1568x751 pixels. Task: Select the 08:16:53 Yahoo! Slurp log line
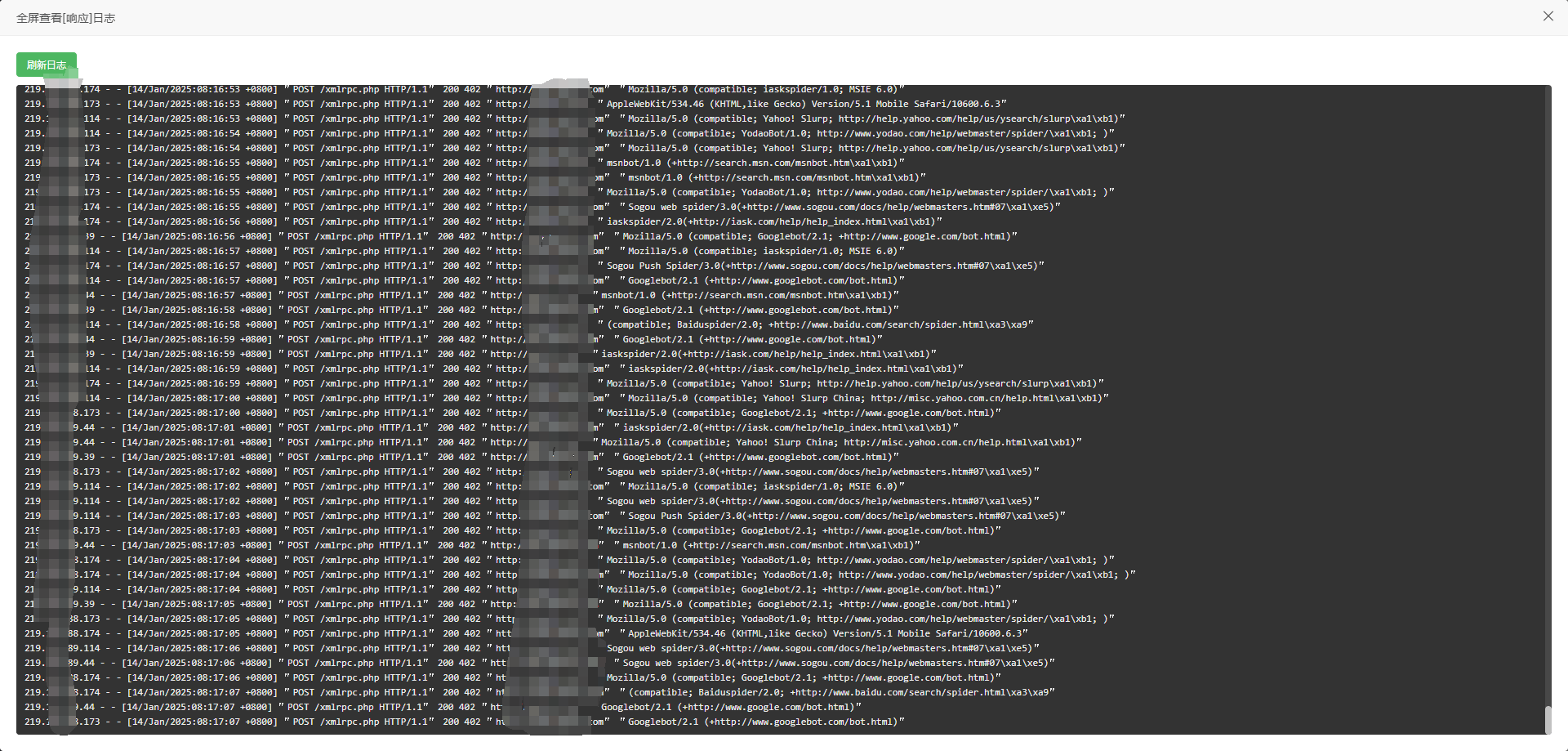pyautogui.click(x=575, y=118)
